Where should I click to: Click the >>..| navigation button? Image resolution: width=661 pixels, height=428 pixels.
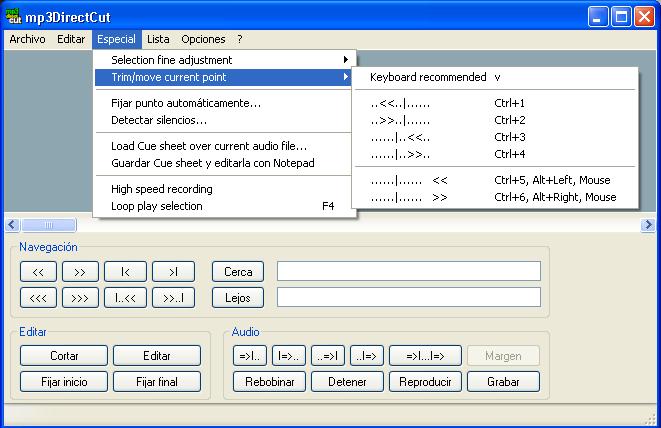(173, 298)
